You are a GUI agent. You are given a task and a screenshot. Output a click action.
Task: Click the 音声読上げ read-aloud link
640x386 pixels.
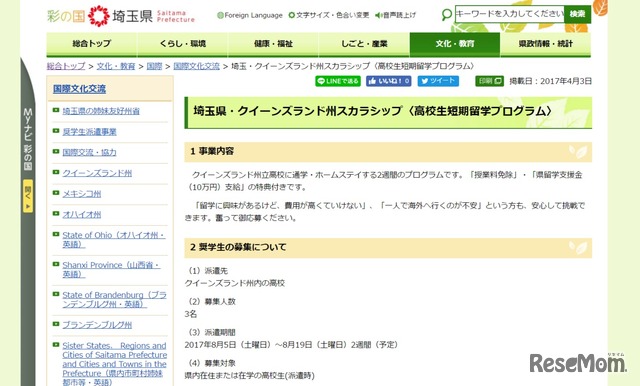pyautogui.click(x=395, y=15)
